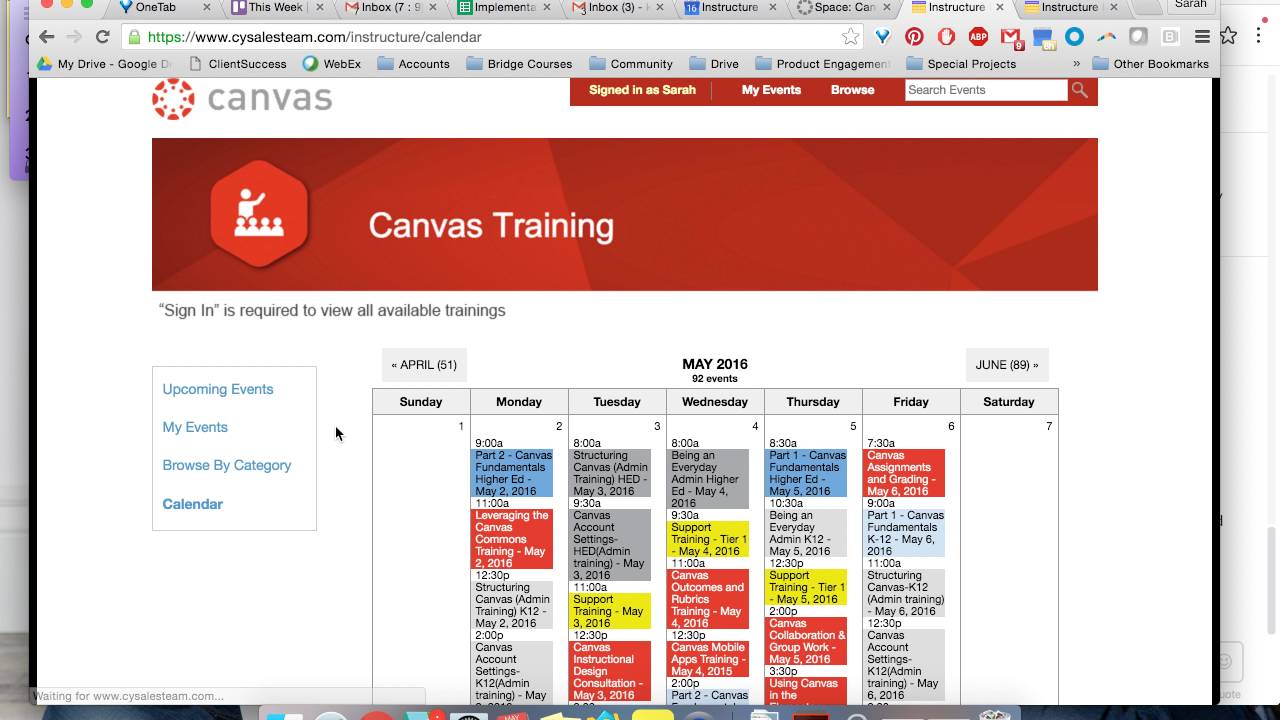The width and height of the screenshot is (1280, 720).
Task: Switch to the Implementa spreadsheet tab
Action: [505, 8]
